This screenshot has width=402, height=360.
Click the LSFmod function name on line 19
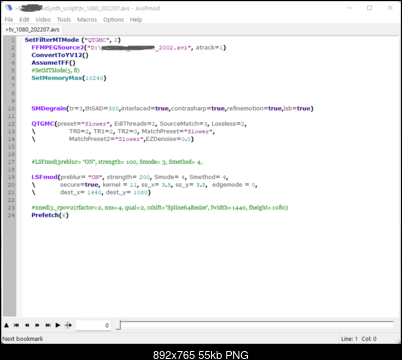click(44, 177)
